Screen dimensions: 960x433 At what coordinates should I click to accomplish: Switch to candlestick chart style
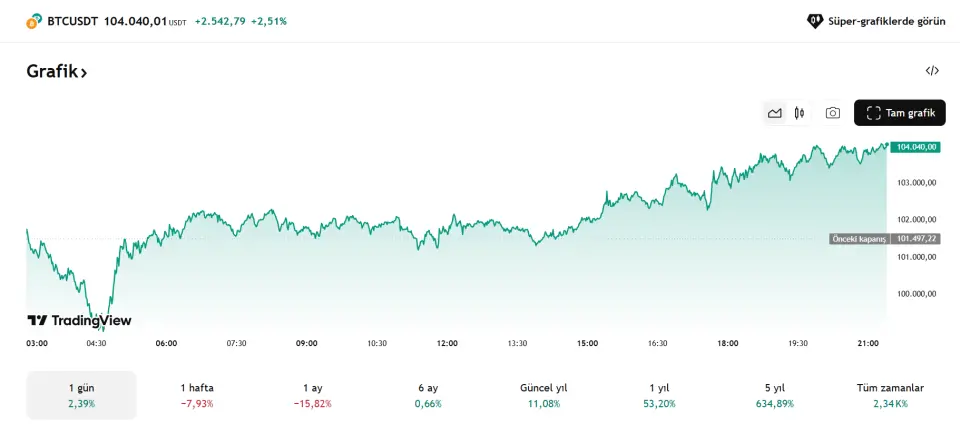pyautogui.click(x=799, y=113)
